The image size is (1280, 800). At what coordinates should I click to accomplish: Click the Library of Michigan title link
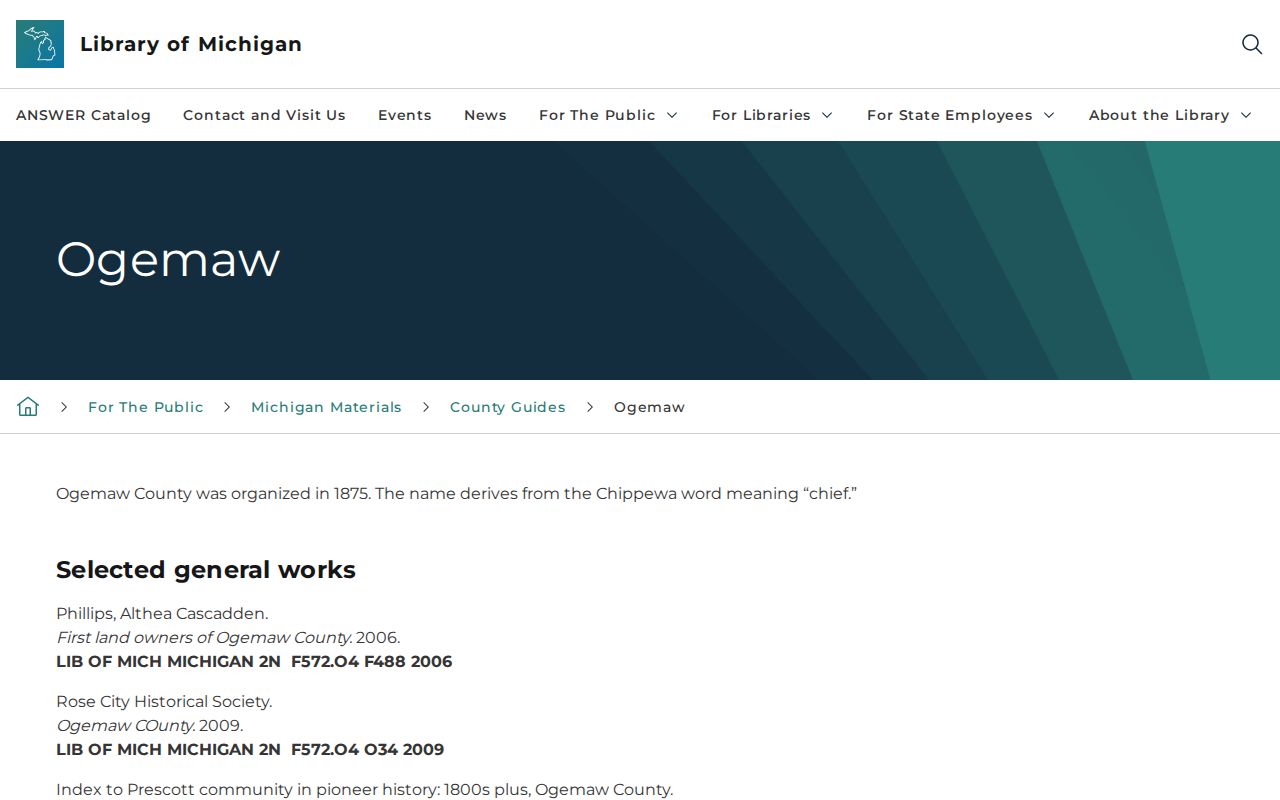pos(191,44)
